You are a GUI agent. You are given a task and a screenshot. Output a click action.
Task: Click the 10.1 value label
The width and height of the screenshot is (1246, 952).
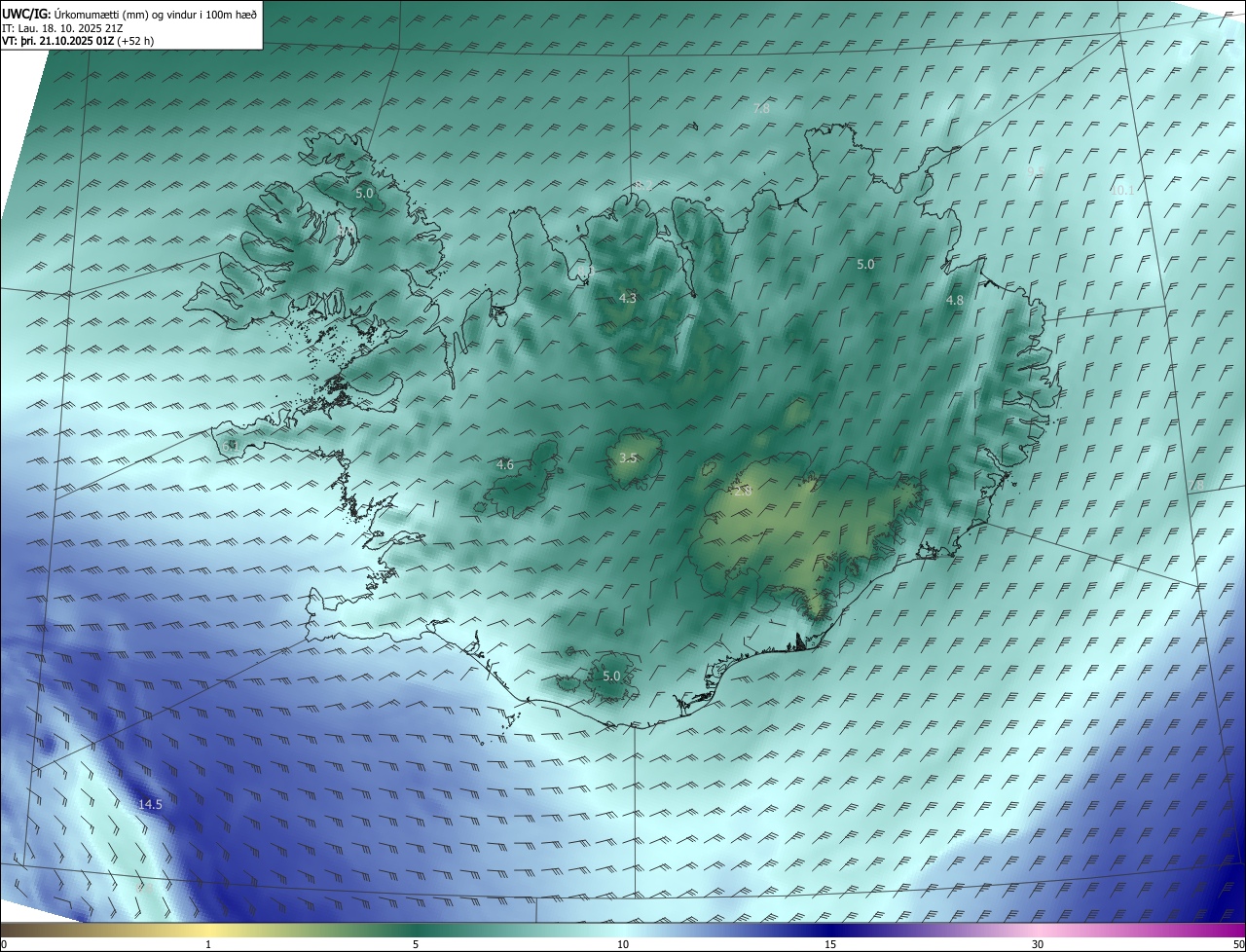1121,190
